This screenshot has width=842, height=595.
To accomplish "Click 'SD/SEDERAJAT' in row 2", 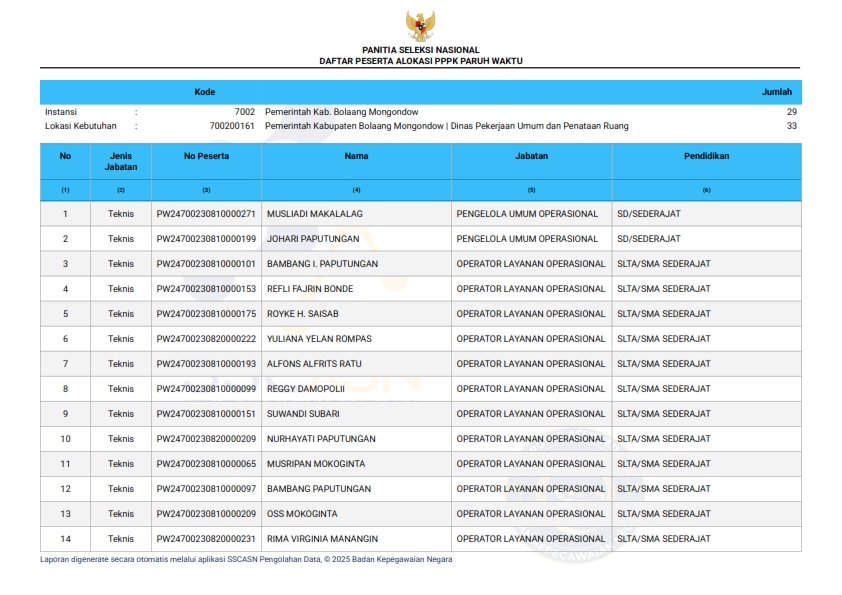I will [648, 239].
